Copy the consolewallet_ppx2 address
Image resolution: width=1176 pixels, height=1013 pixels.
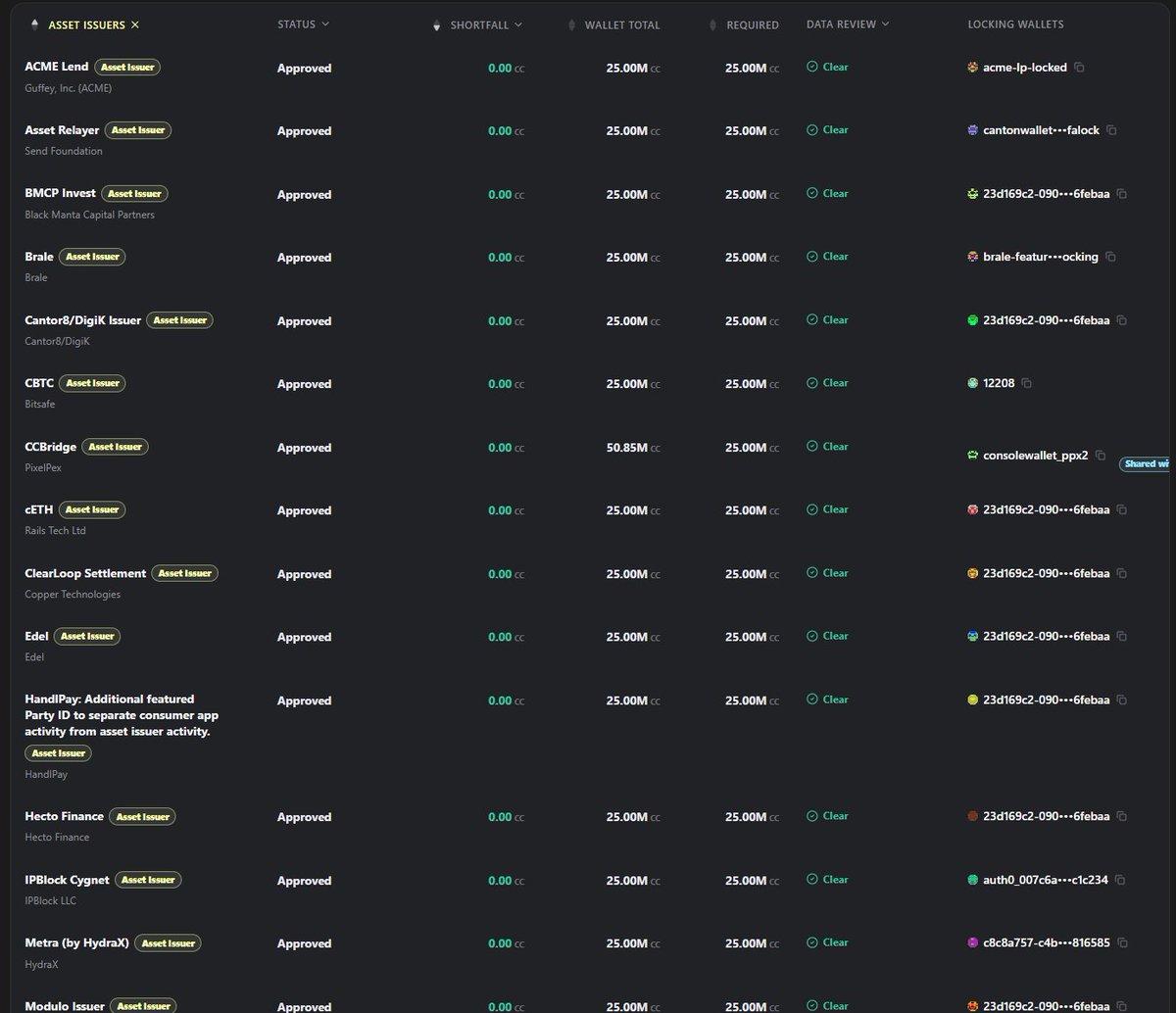(x=1101, y=456)
